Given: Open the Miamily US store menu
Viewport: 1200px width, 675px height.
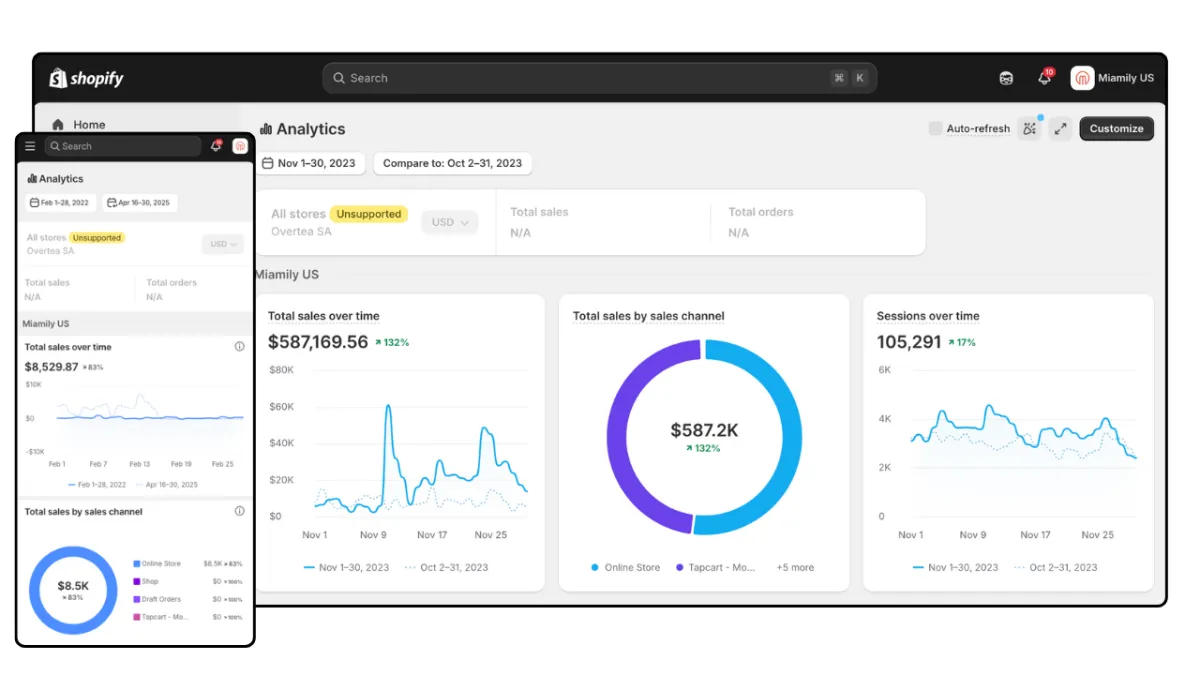Looking at the screenshot, I should [1113, 78].
